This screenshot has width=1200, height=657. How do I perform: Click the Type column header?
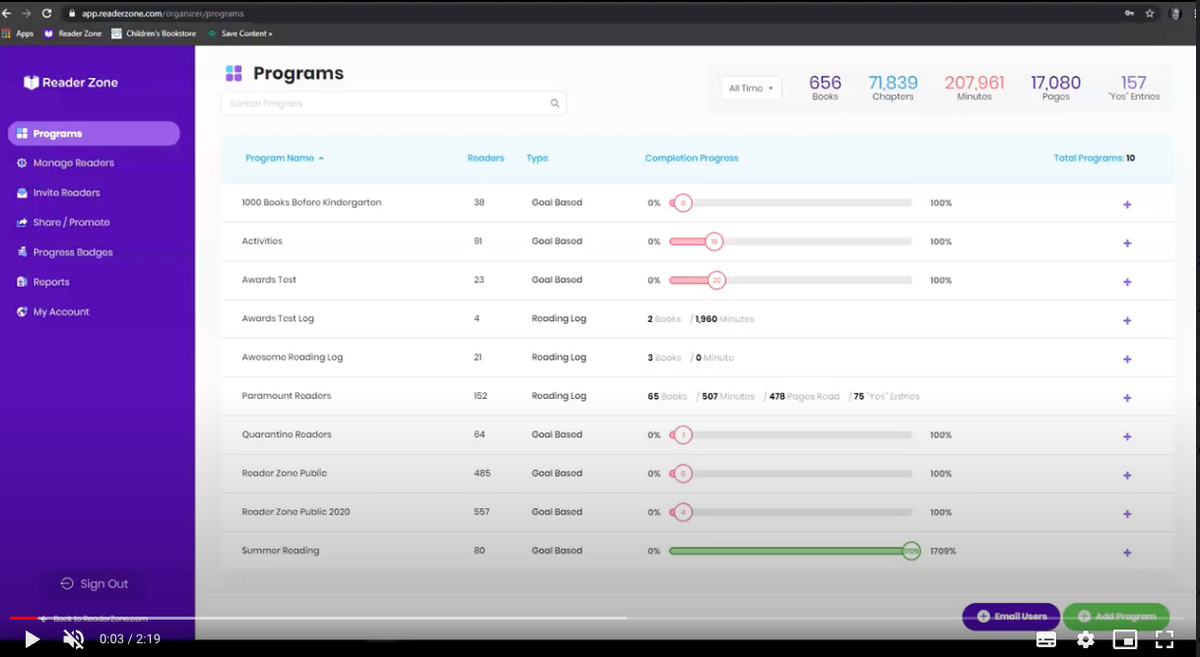[x=537, y=158]
